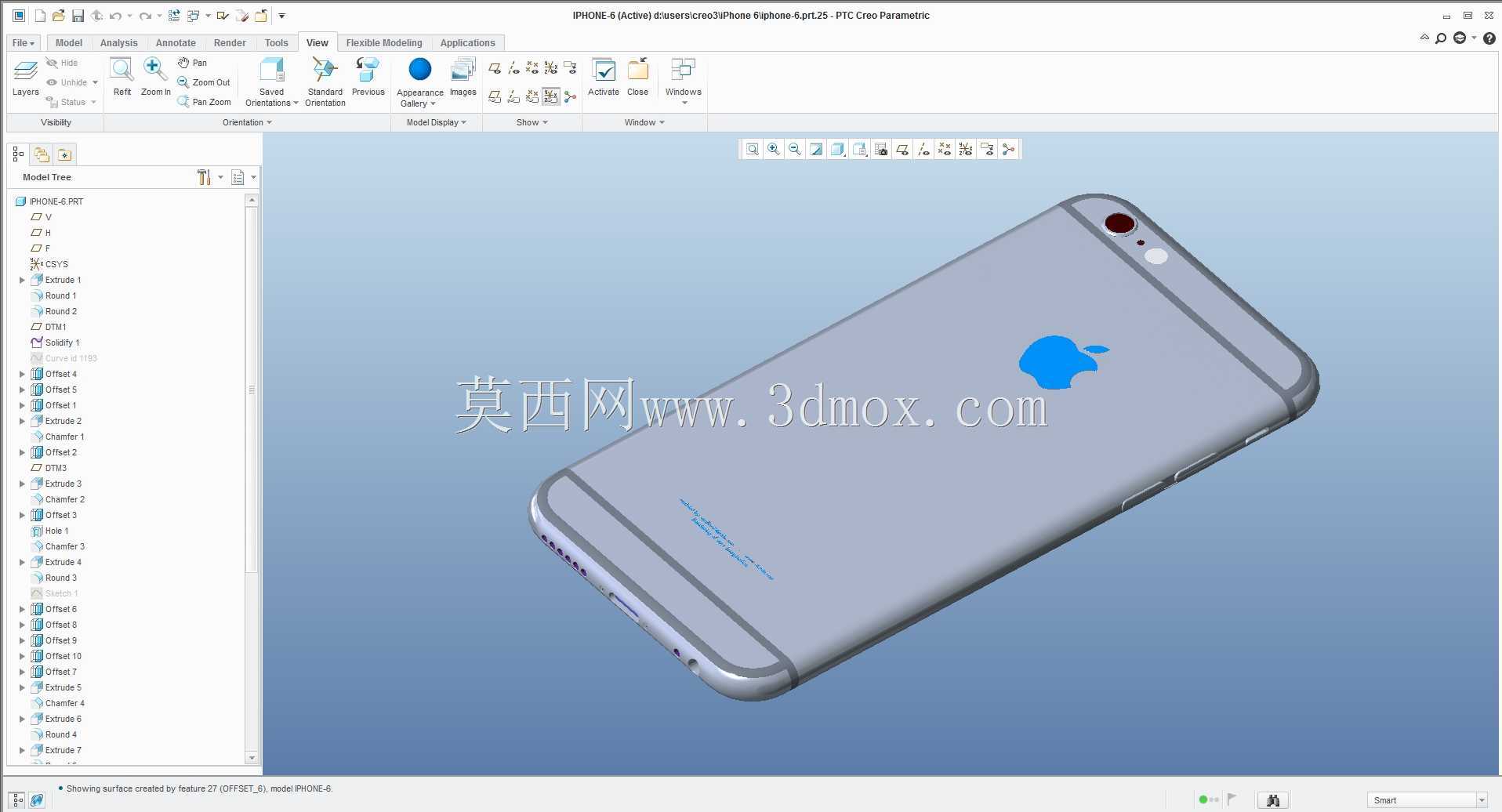1502x812 pixels.
Task: Refit the model from the graphics toolbar
Action: tap(752, 149)
